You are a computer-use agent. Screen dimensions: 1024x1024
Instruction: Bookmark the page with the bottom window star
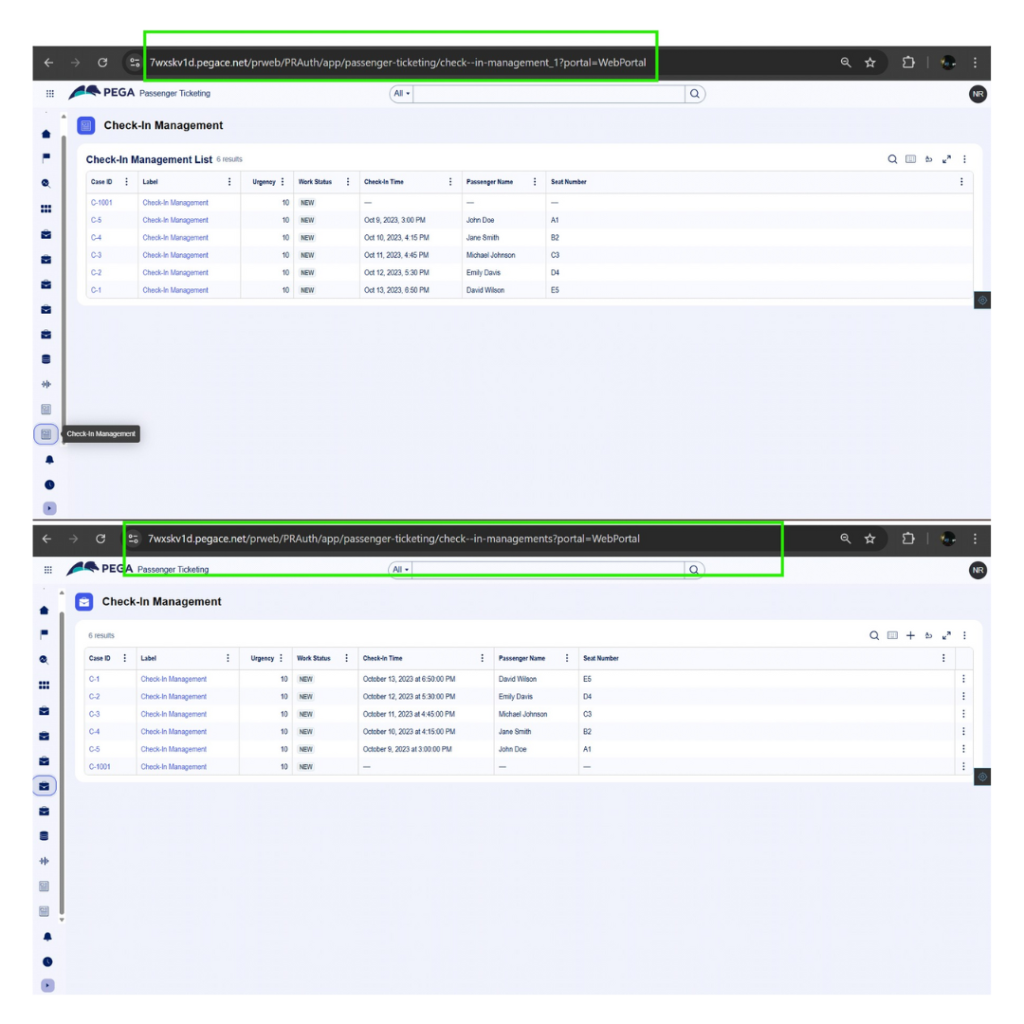[870, 538]
